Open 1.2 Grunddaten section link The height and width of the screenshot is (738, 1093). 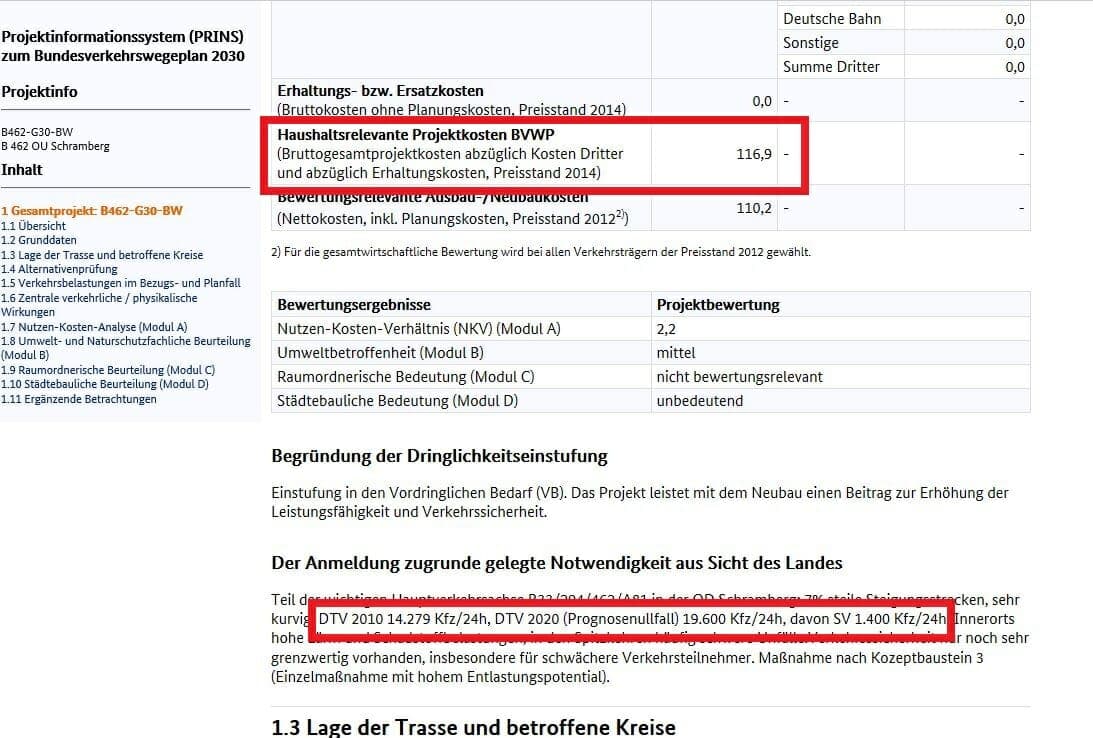(39, 240)
